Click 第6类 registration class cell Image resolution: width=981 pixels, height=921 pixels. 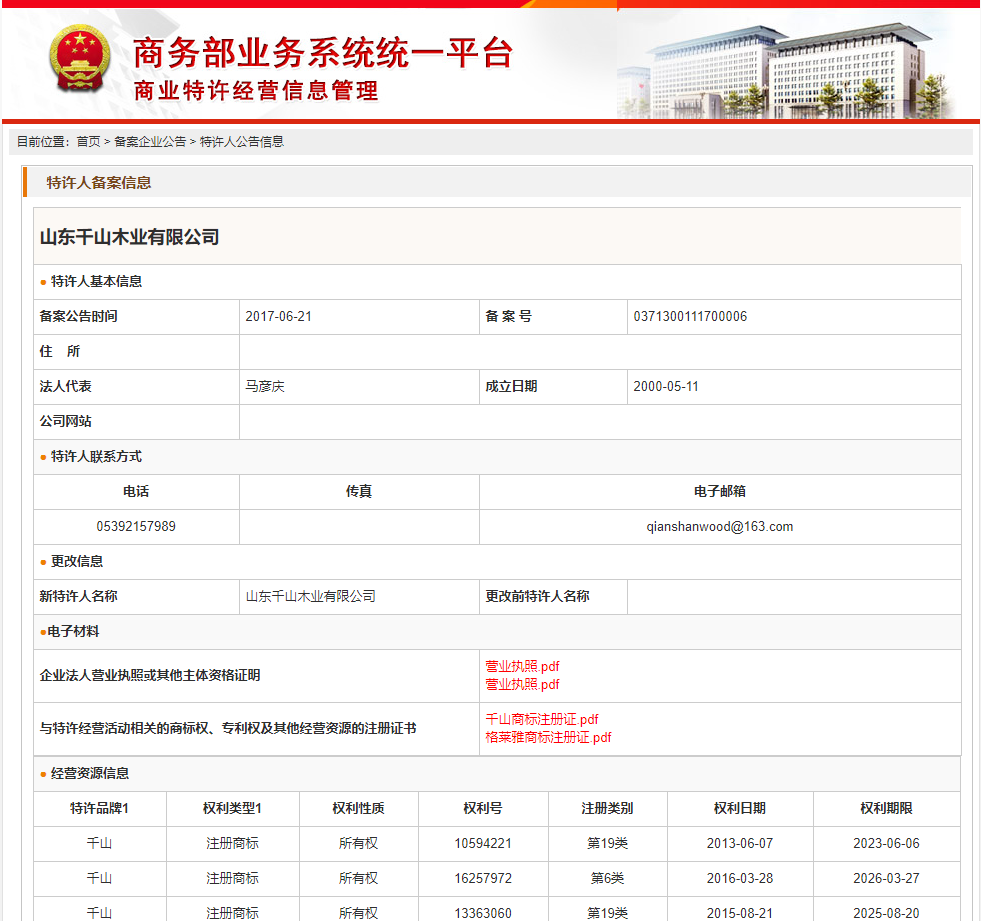pyautogui.click(x=607, y=878)
